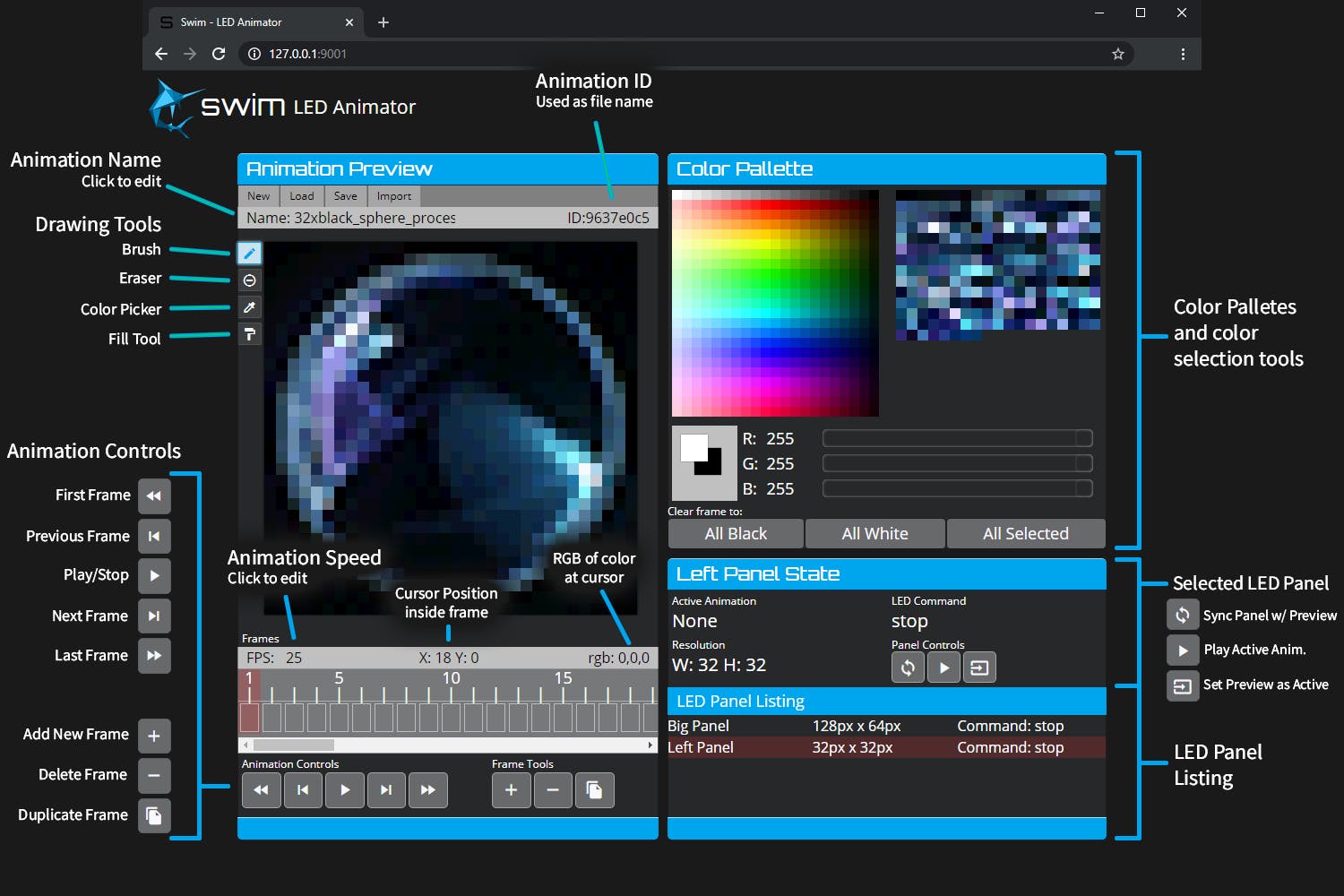This screenshot has width=1344, height=896.
Task: Select Big Panel in LED Panel Listing
Action: tap(886, 726)
